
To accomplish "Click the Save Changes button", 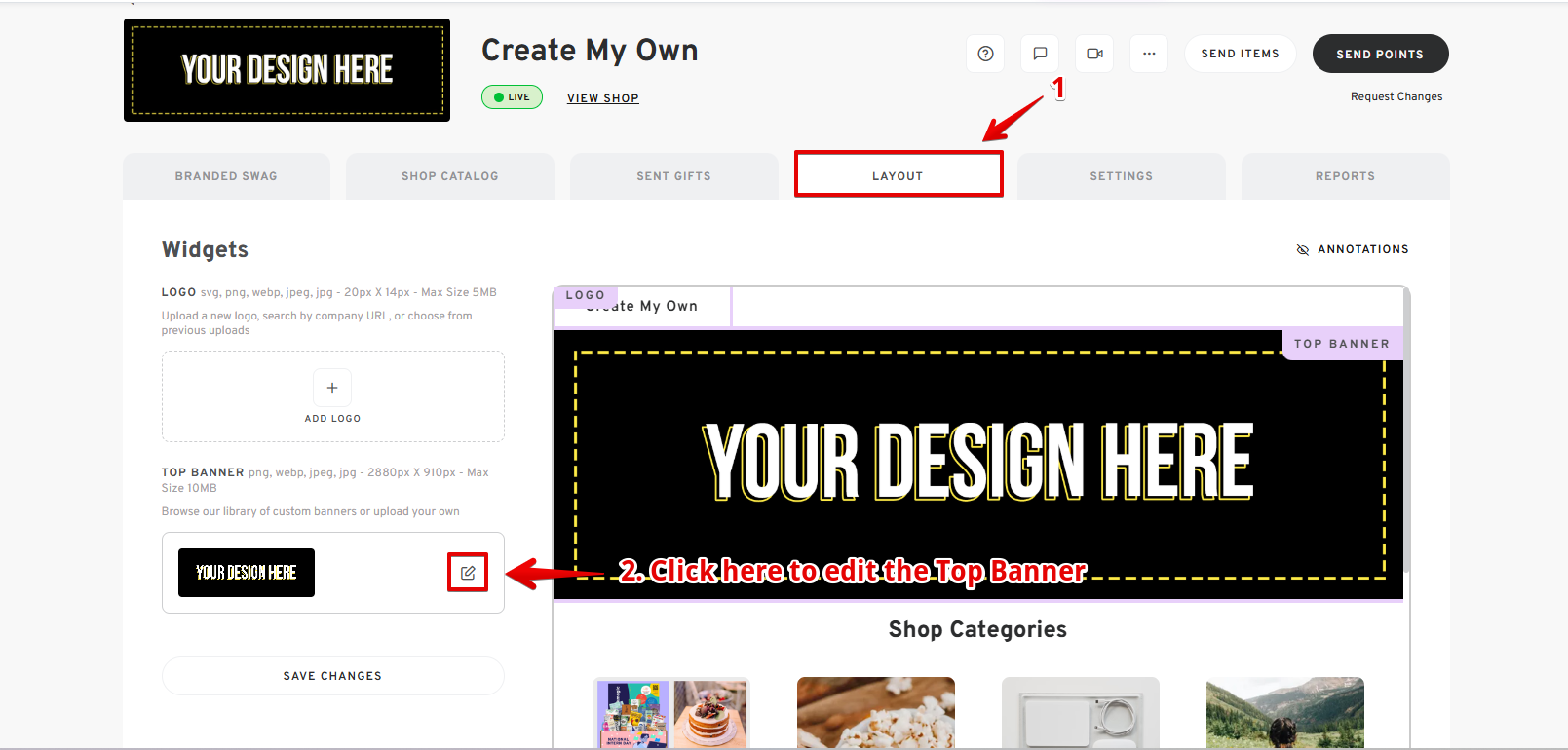I will pos(332,676).
